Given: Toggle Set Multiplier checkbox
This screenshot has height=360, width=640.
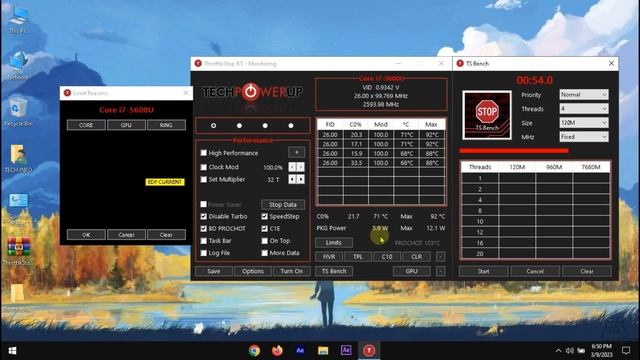Looking at the screenshot, I should pos(204,179).
